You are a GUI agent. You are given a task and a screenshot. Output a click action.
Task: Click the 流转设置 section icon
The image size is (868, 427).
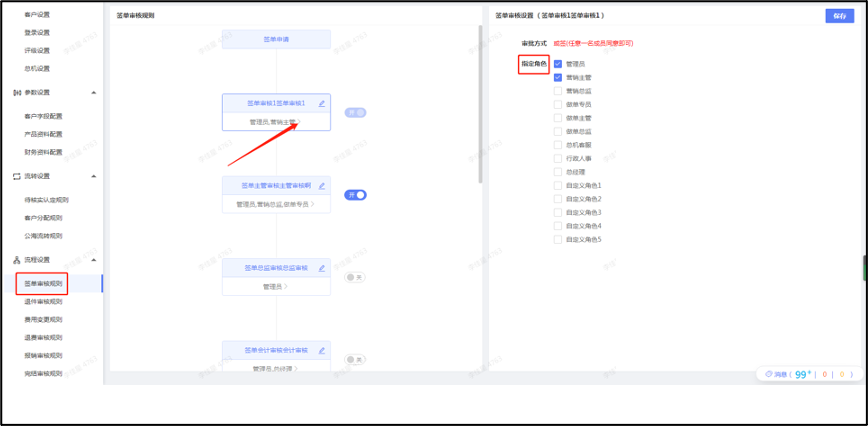coord(17,176)
